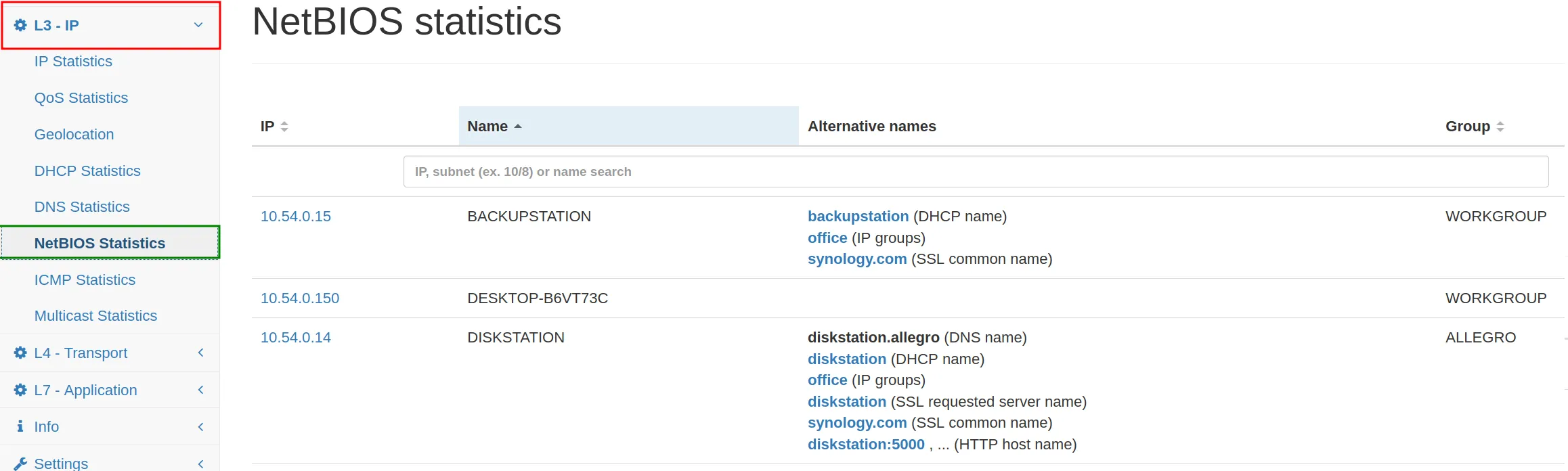Open IP Statistics in the sidebar

(73, 62)
